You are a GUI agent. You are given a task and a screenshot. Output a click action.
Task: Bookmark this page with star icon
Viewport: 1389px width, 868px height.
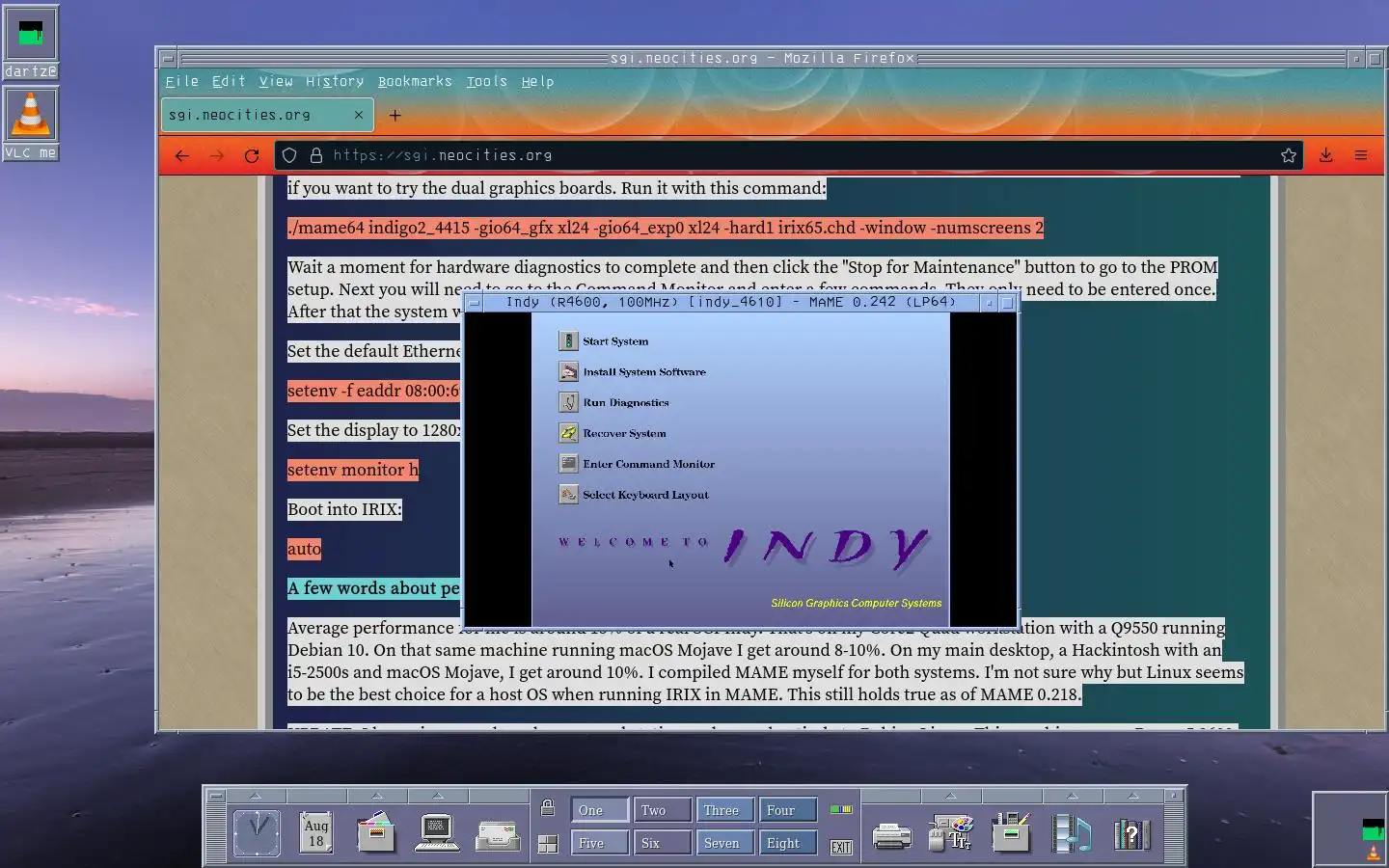click(x=1289, y=155)
